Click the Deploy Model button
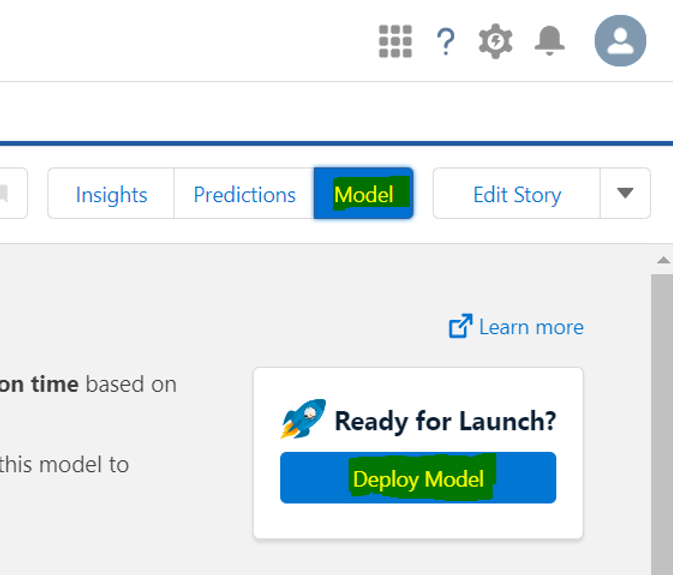Viewport: 673px width, 575px height. (x=418, y=478)
